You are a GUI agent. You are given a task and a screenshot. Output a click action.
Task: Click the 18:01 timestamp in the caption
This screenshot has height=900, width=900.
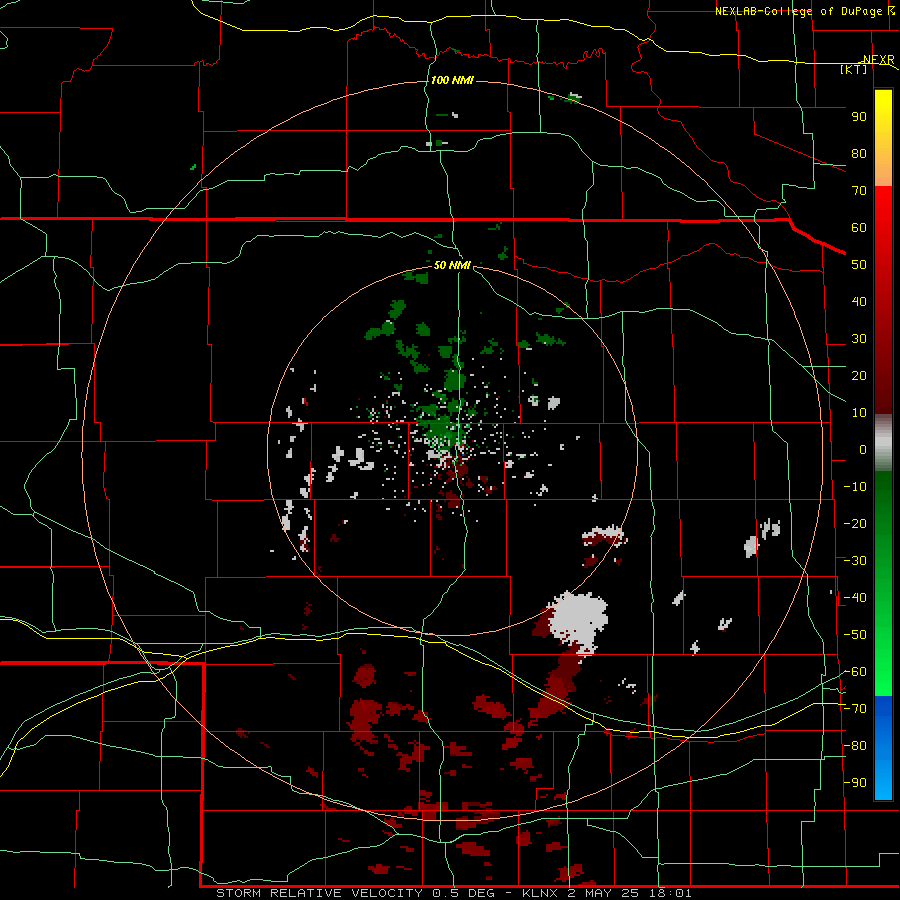tap(670, 893)
